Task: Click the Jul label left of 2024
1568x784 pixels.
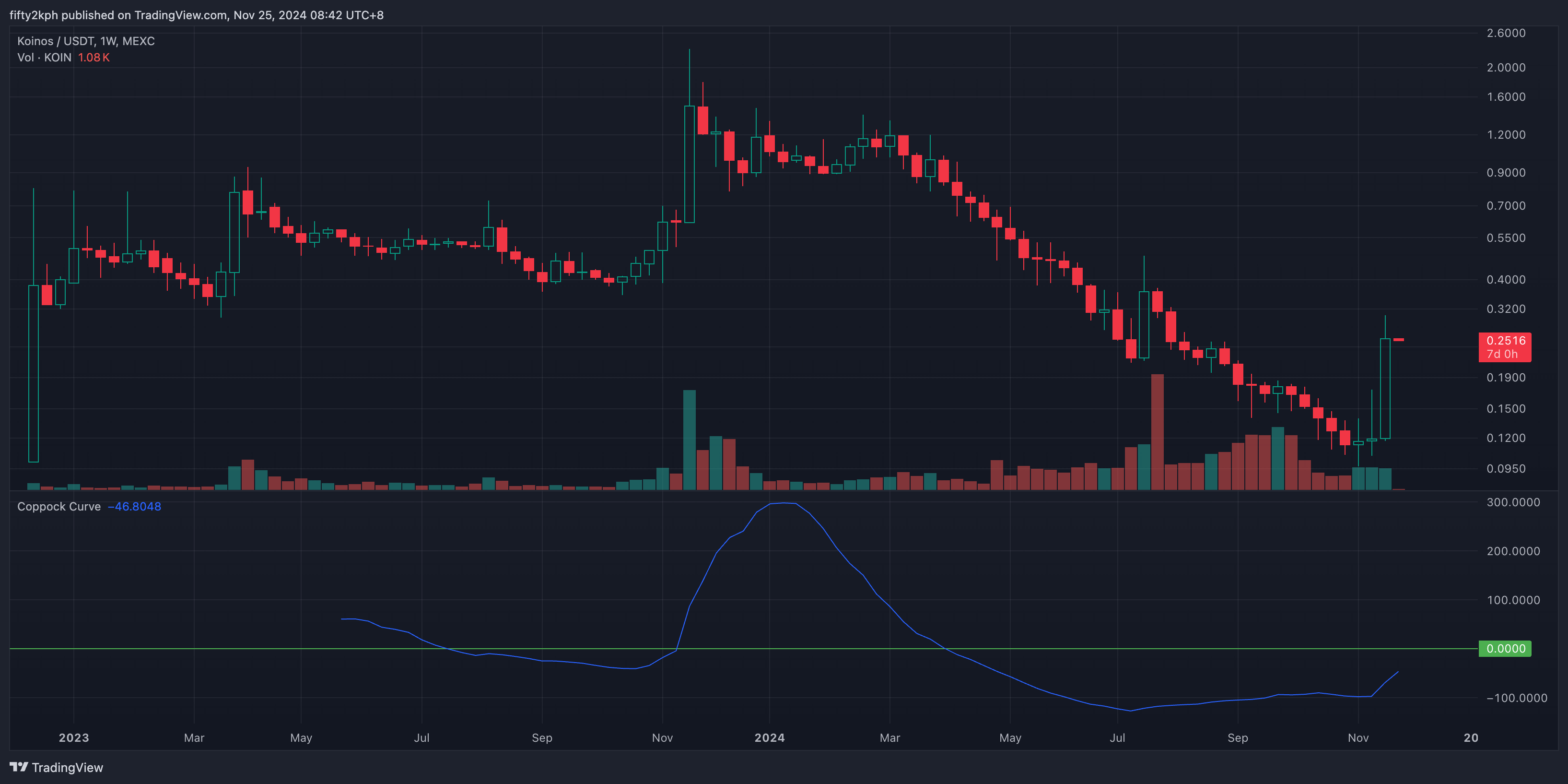Action: pos(421,737)
